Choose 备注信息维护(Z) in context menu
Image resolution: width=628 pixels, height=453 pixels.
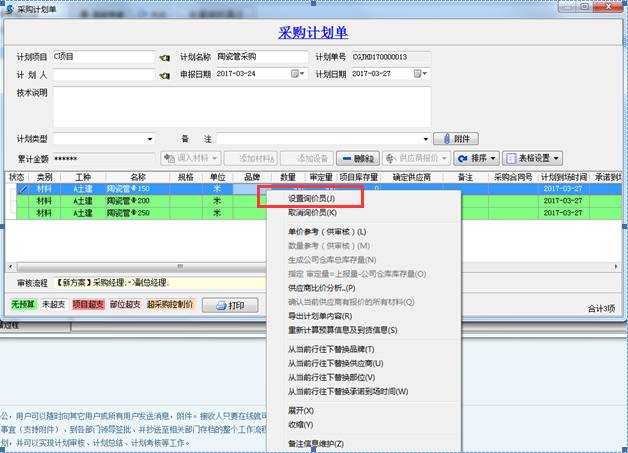[302, 442]
